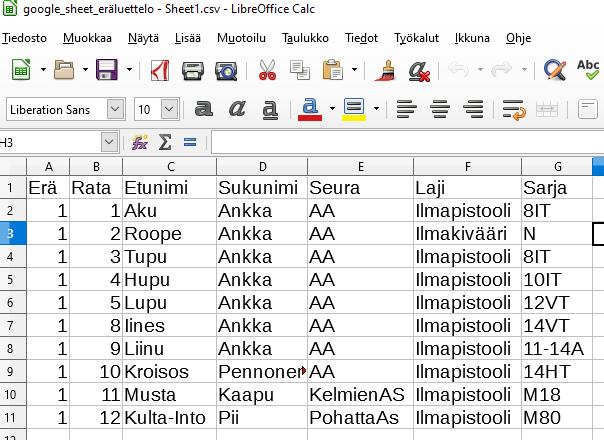Viewport: 604px width, 440px height.
Task: Open the font size dropdown
Action: (x=169, y=109)
